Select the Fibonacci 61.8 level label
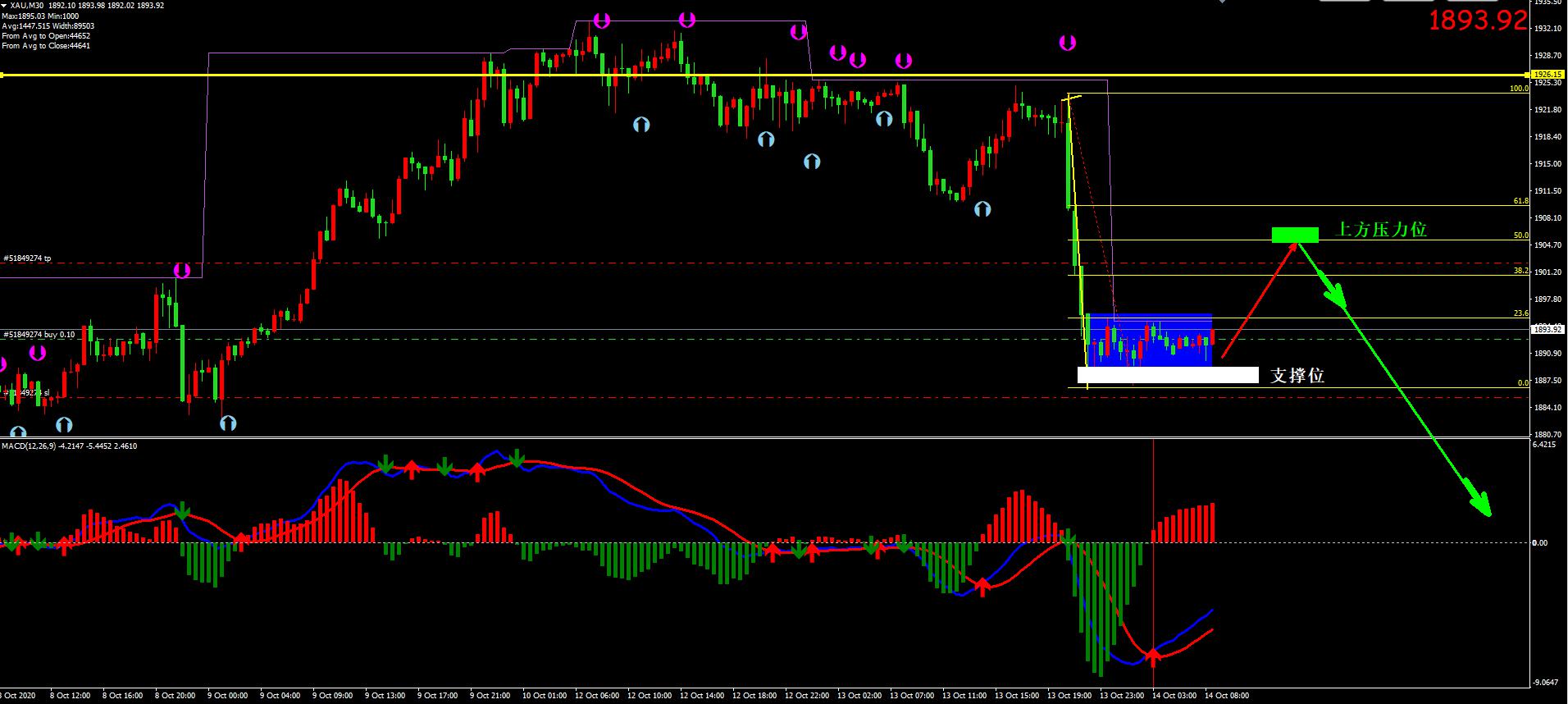This screenshot has height=704, width=1568. coord(1520,201)
